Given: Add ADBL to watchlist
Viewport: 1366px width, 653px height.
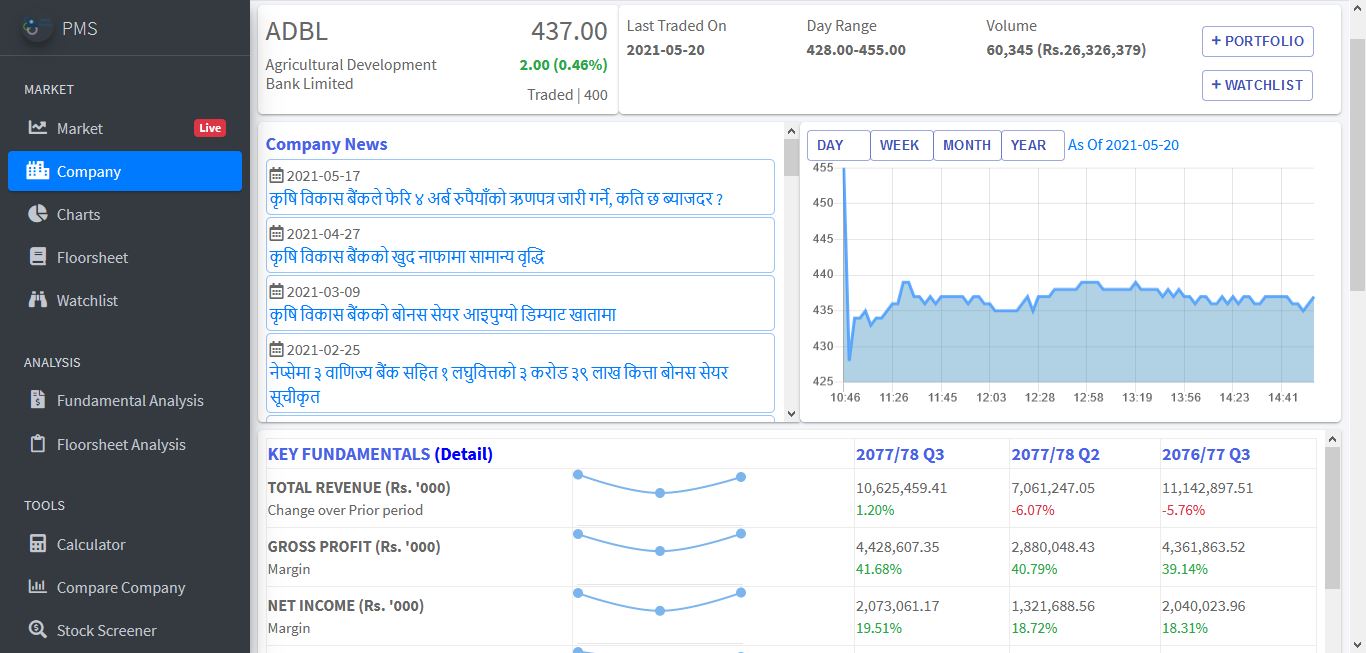Looking at the screenshot, I should (1257, 85).
